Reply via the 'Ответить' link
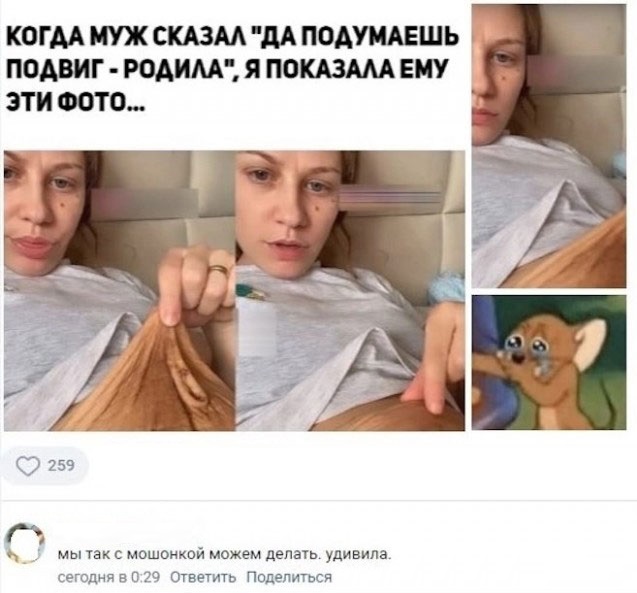This screenshot has width=637, height=593. point(202,577)
